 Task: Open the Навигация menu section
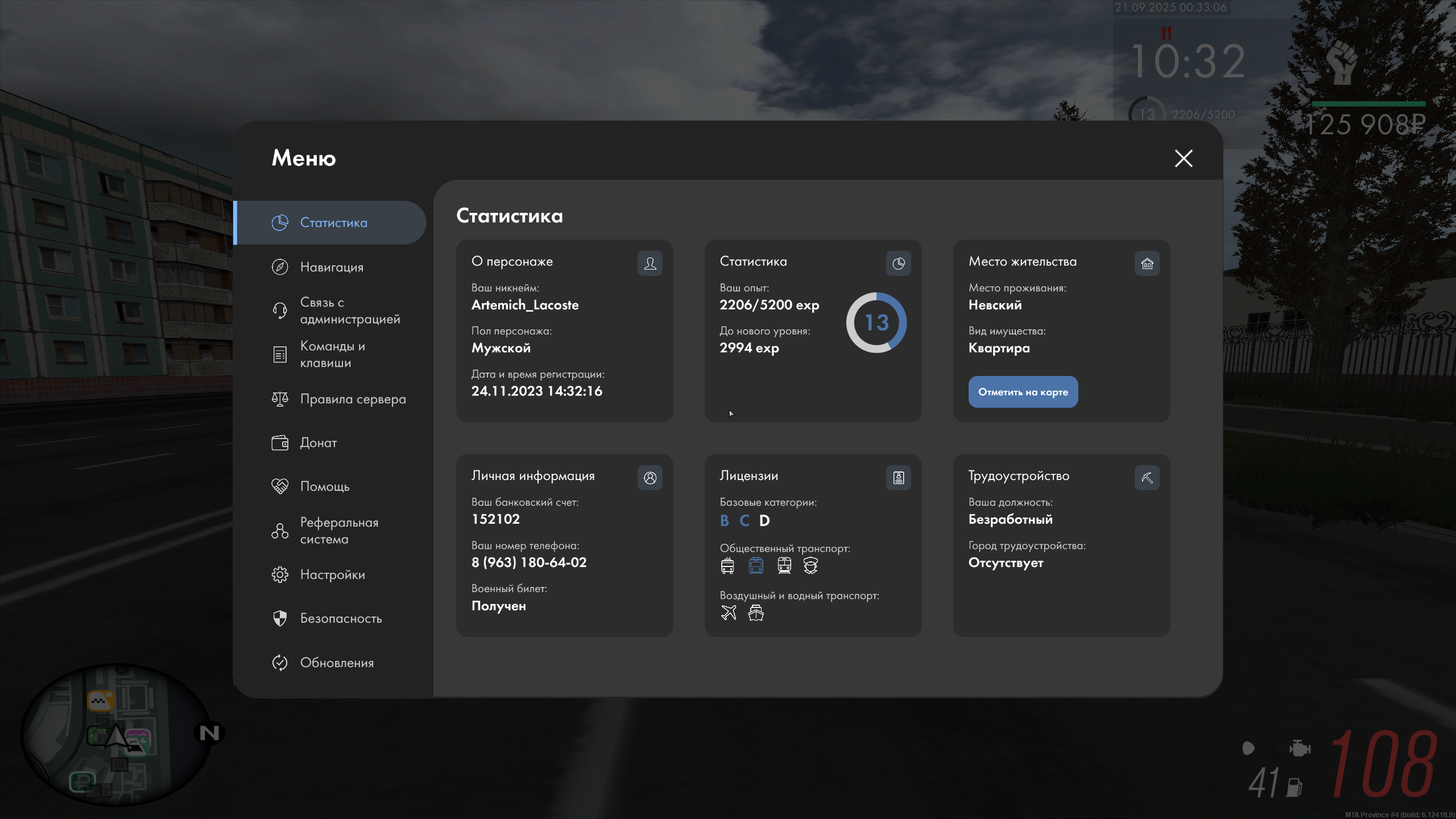click(x=331, y=267)
